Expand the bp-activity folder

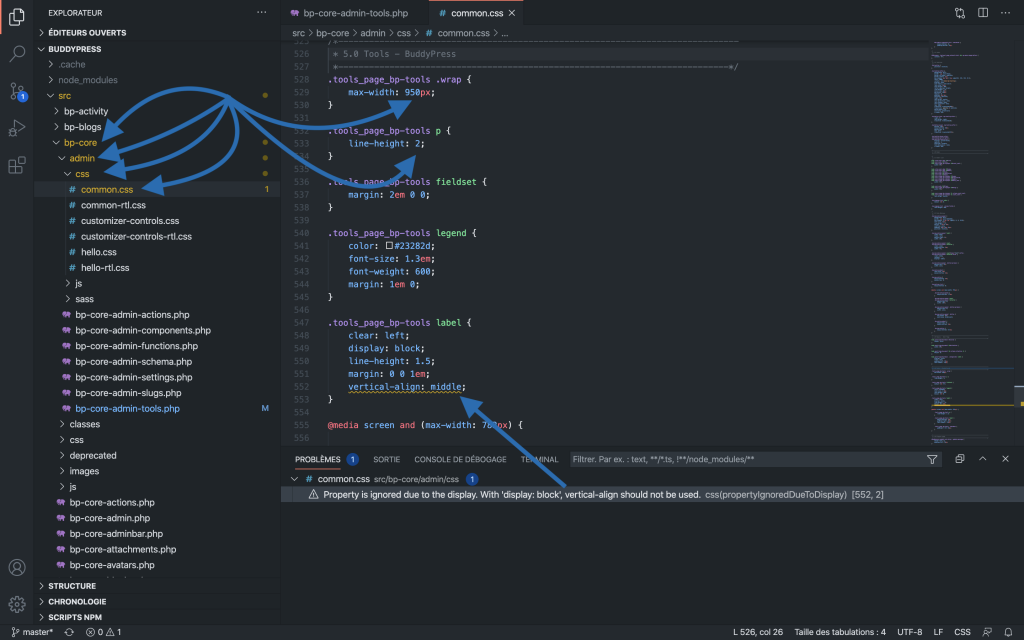click(86, 111)
